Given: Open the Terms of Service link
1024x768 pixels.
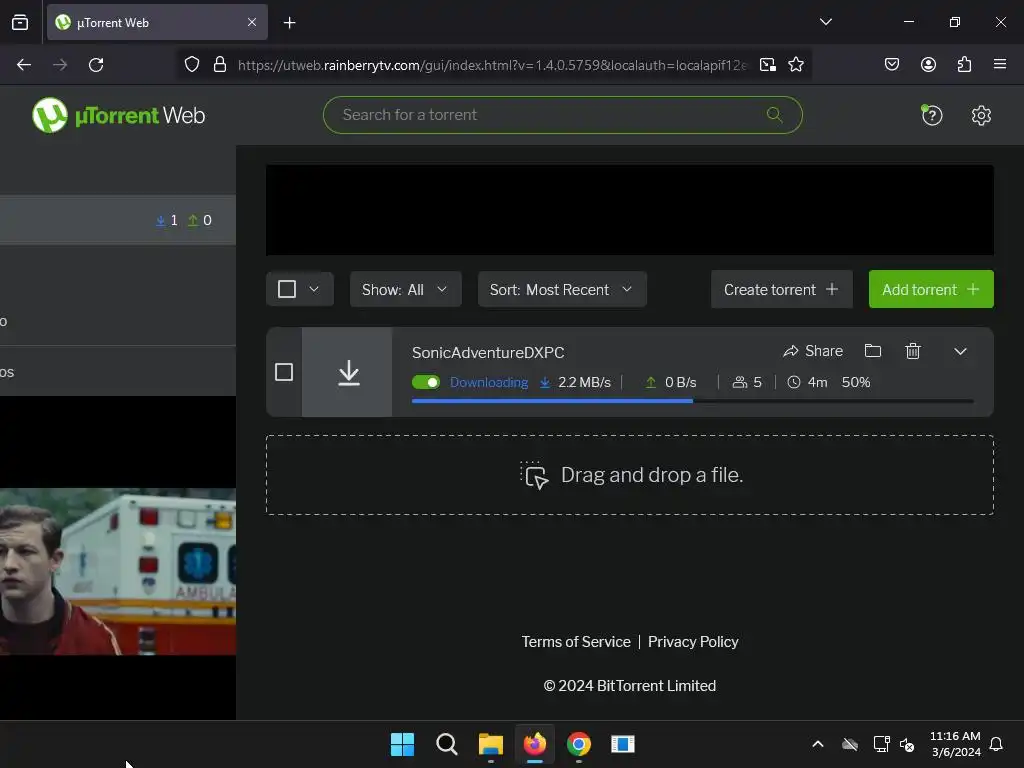Looking at the screenshot, I should point(576,642).
